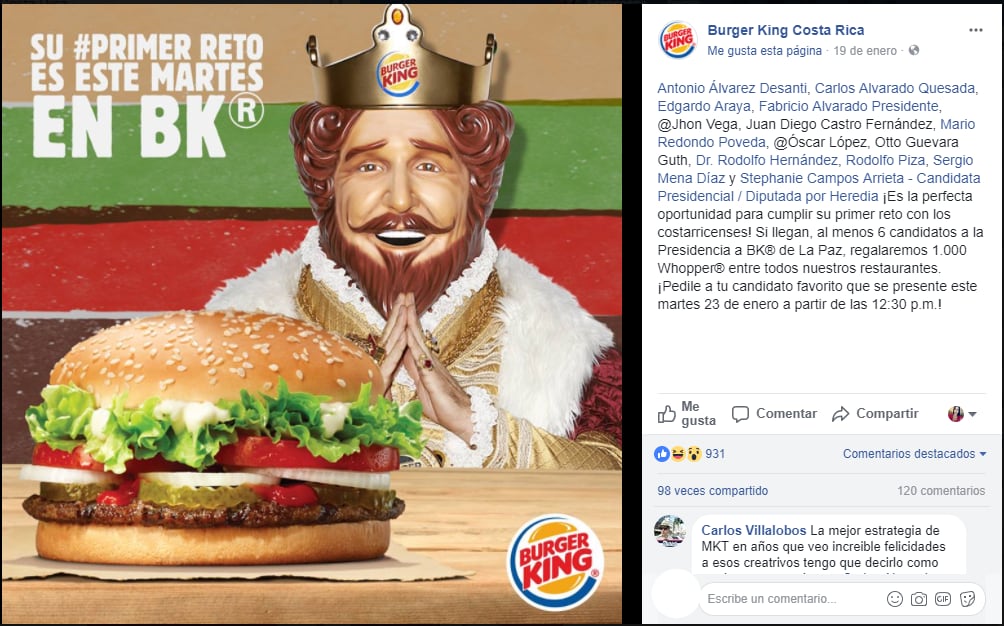1004x626 pixels.
Task: Attach a photo with the camera icon
Action: [x=919, y=598]
